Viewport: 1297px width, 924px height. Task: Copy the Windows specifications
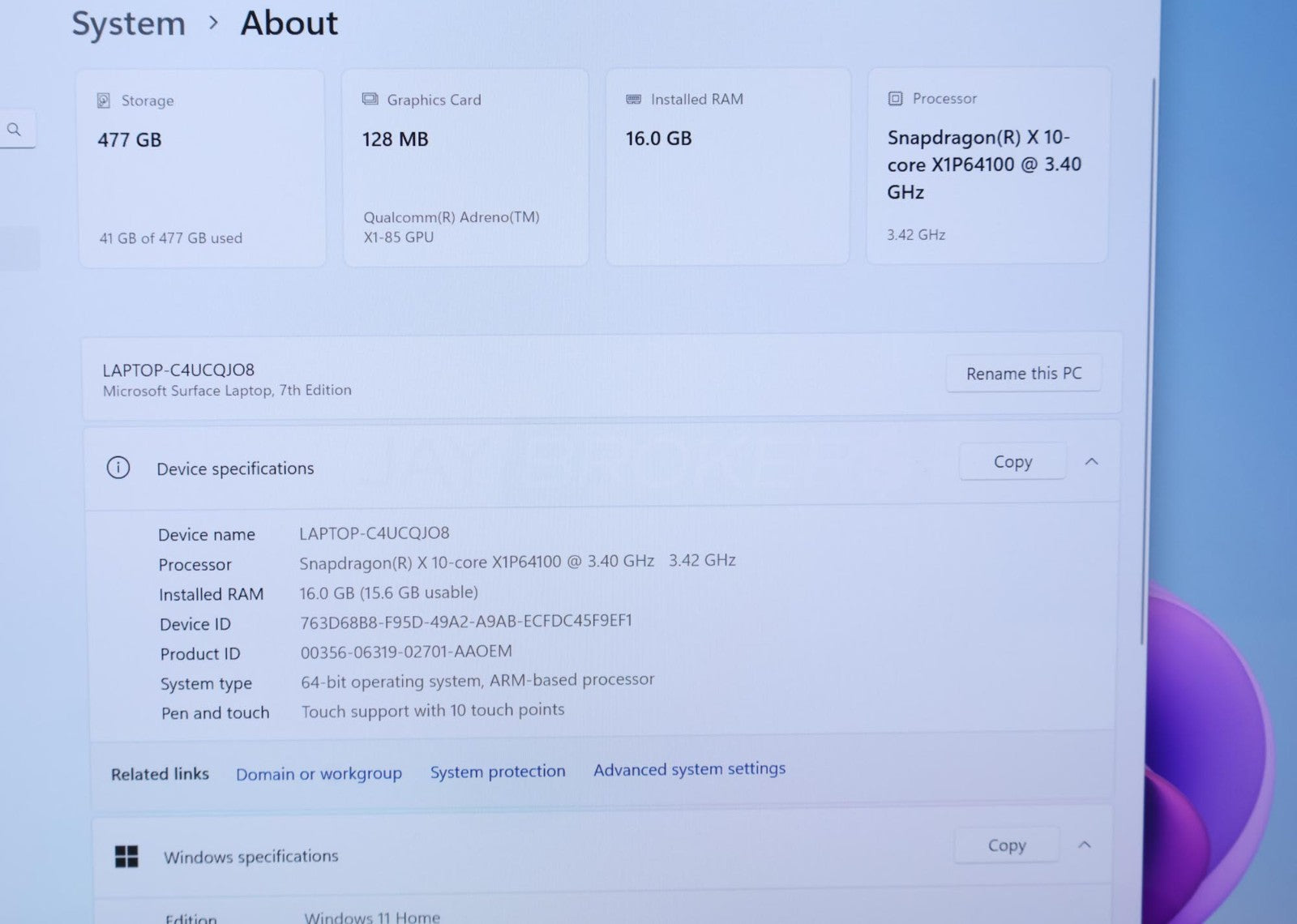coord(1006,845)
